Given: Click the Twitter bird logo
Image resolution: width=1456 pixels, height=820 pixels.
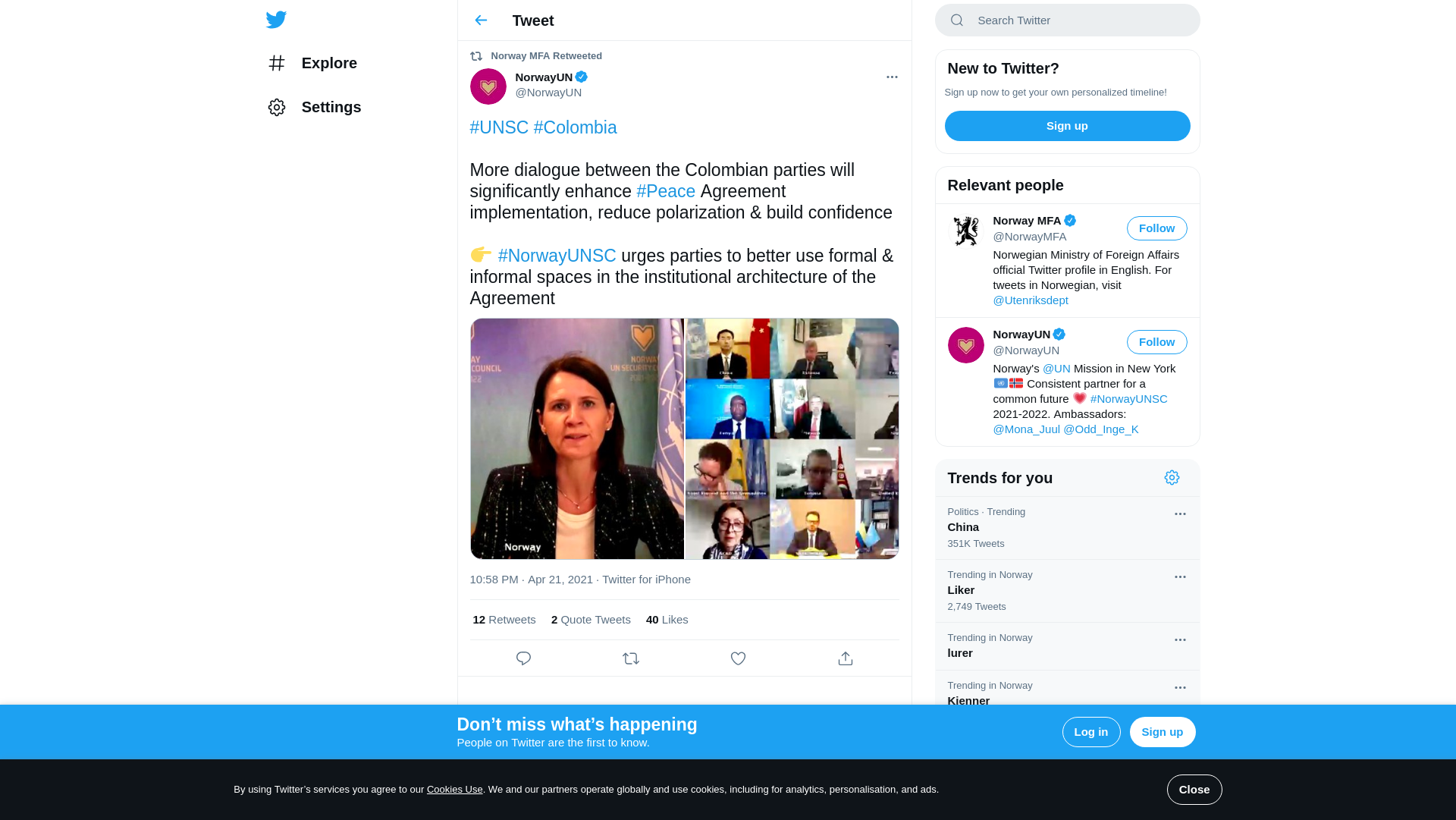Looking at the screenshot, I should click(x=276, y=20).
